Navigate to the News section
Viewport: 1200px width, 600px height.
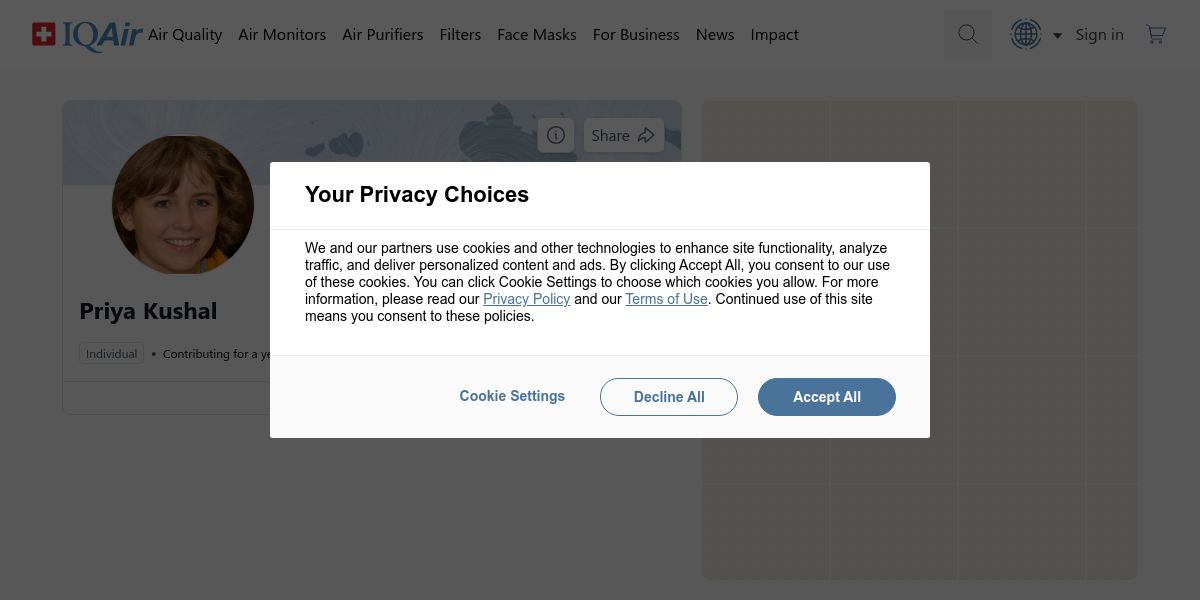click(x=715, y=34)
